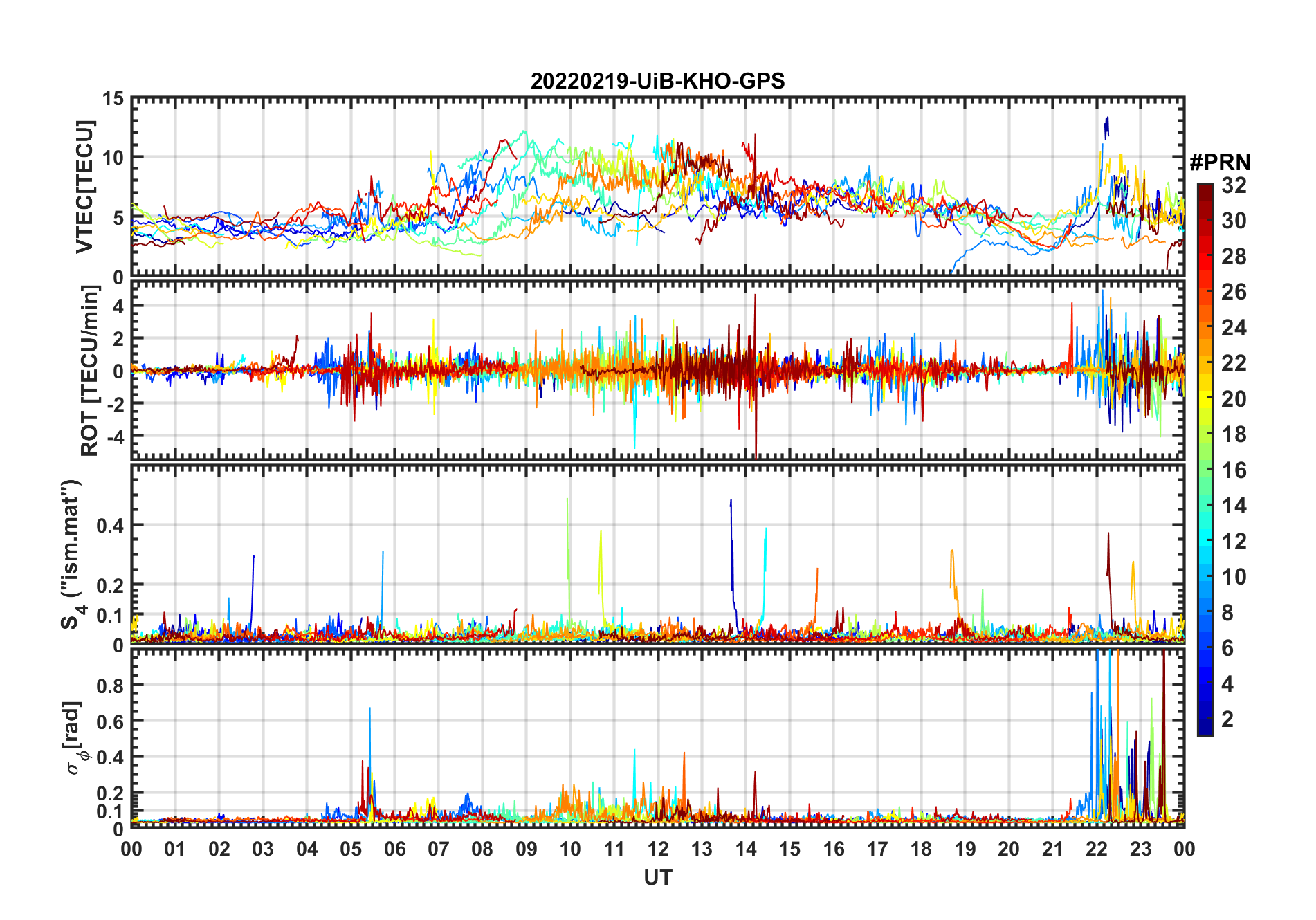The width and height of the screenshot is (1316, 920).
Task: Click the plot title 20220219-UiB-KHO-GPS
Action: point(657,81)
